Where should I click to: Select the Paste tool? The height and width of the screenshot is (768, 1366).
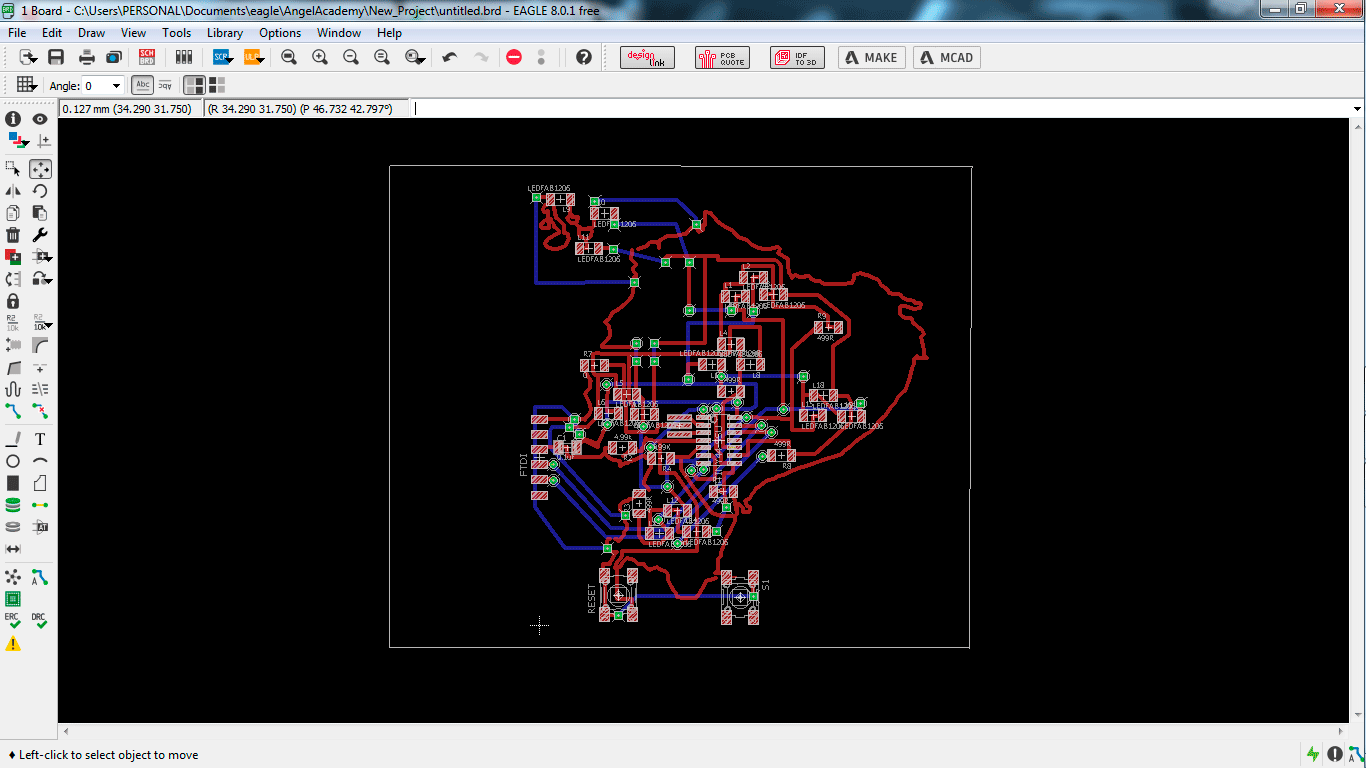click(x=40, y=213)
